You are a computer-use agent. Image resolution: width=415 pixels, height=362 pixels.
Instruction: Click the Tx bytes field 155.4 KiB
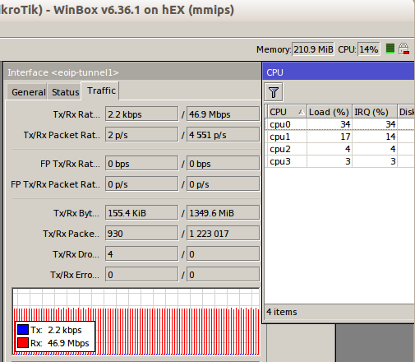pyautogui.click(x=141, y=213)
